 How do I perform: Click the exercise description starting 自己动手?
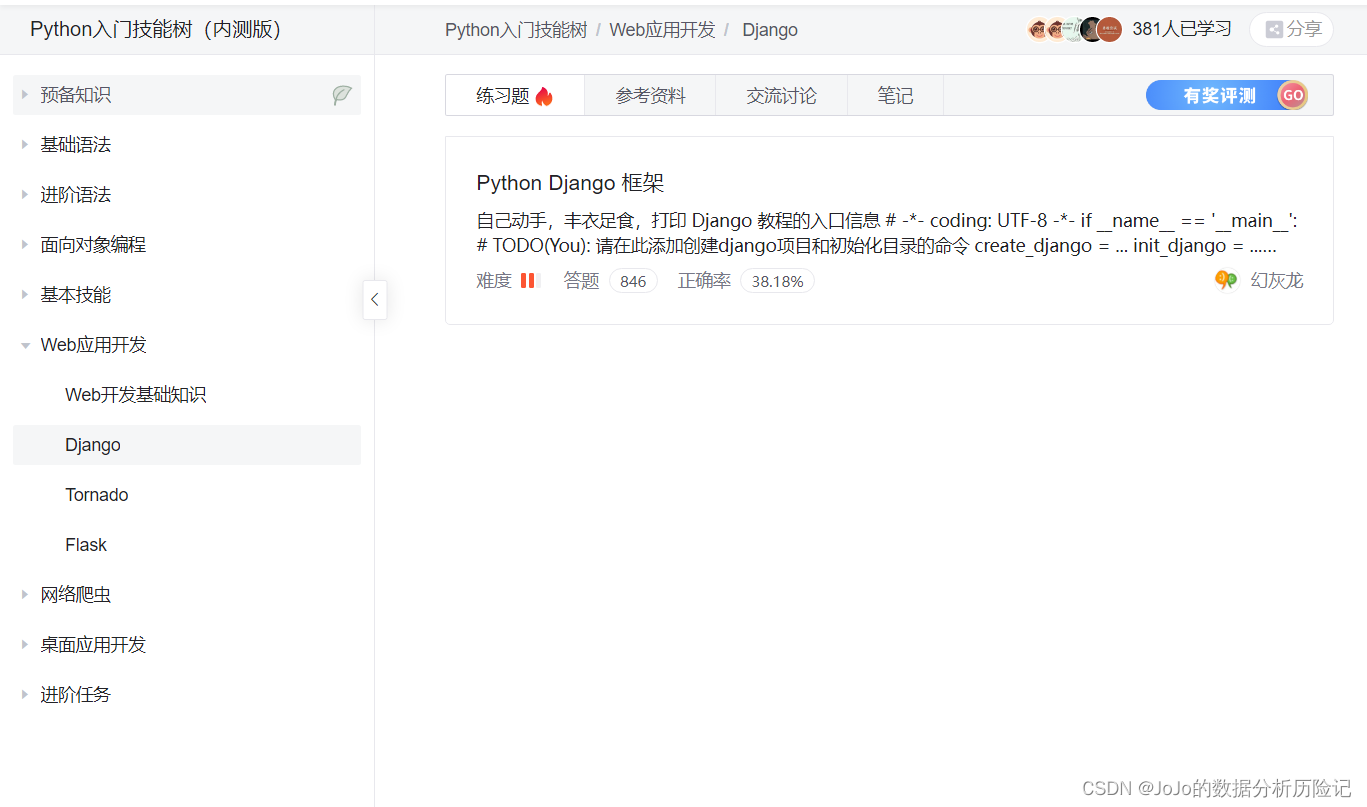(887, 233)
